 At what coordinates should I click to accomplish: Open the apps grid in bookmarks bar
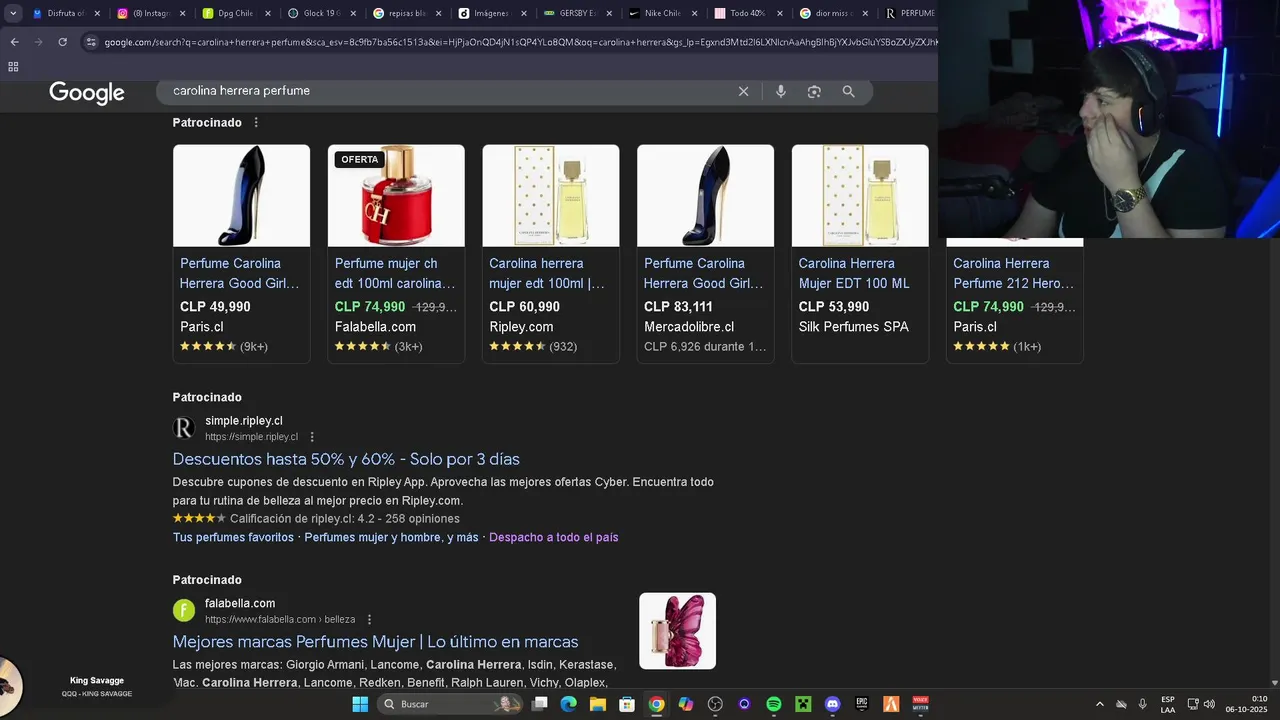pyautogui.click(x=13, y=67)
